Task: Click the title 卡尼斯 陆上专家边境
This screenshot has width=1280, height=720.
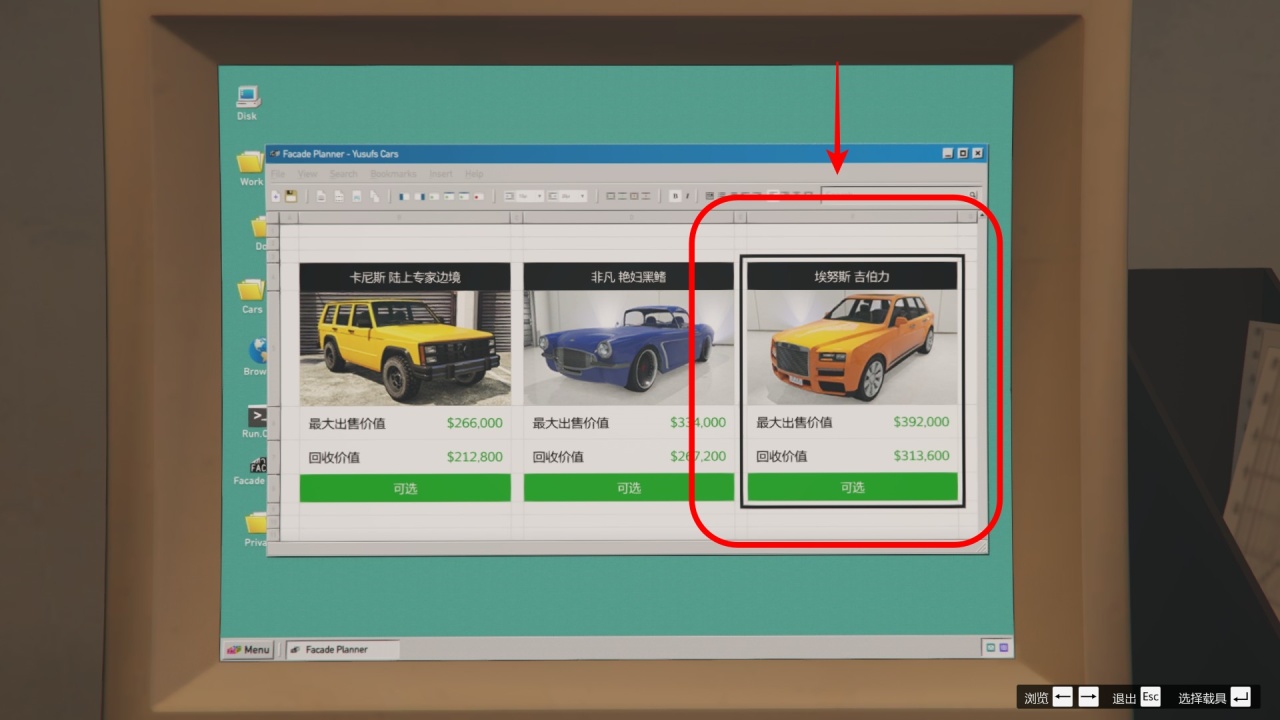Action: [x=405, y=277]
